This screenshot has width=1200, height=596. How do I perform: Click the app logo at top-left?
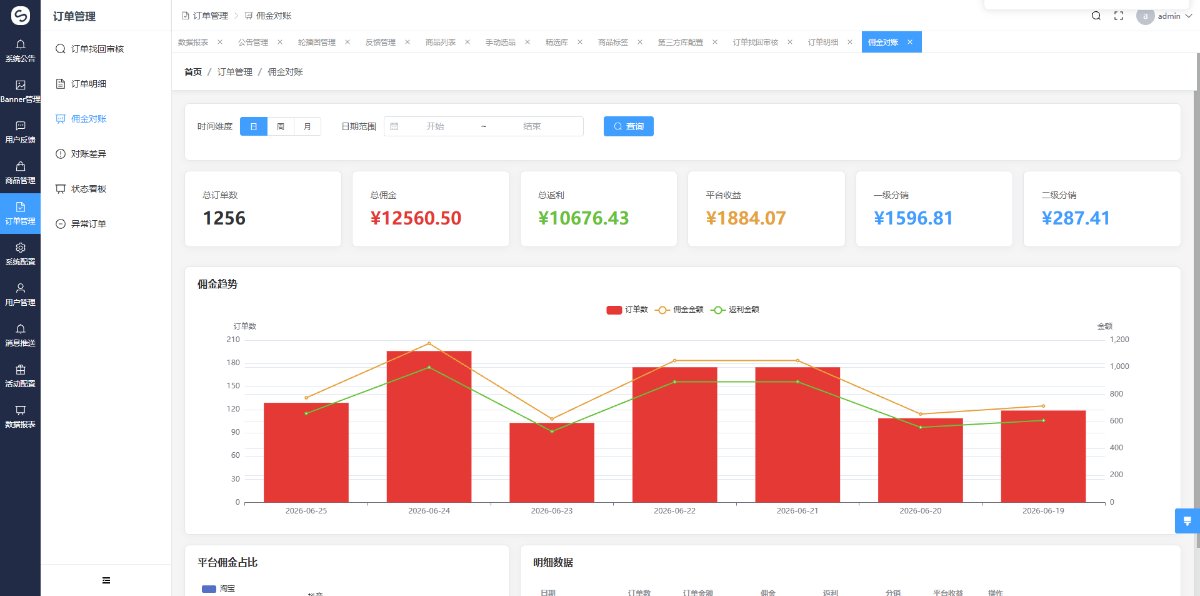point(20,15)
